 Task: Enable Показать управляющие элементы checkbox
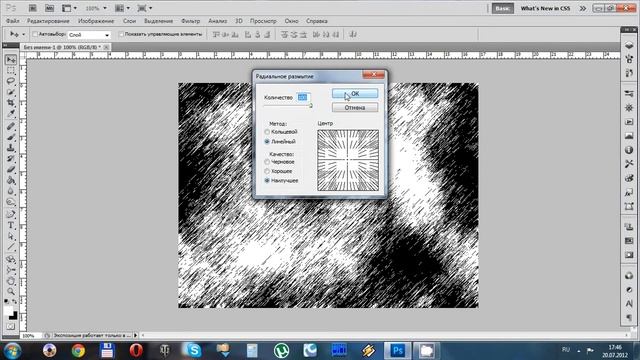tap(121, 34)
